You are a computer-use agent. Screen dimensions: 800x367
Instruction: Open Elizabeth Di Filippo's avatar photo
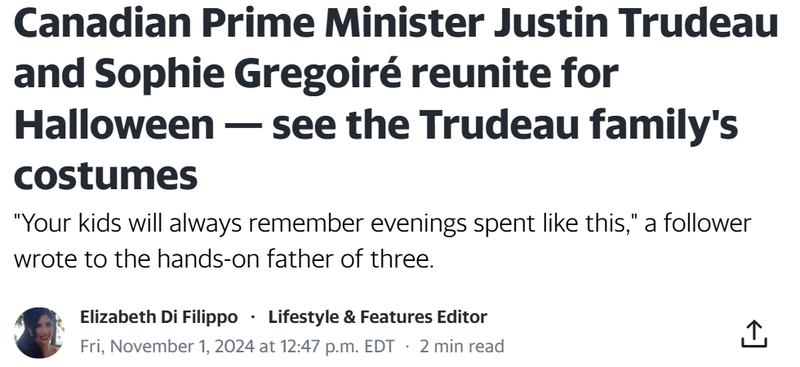39,332
